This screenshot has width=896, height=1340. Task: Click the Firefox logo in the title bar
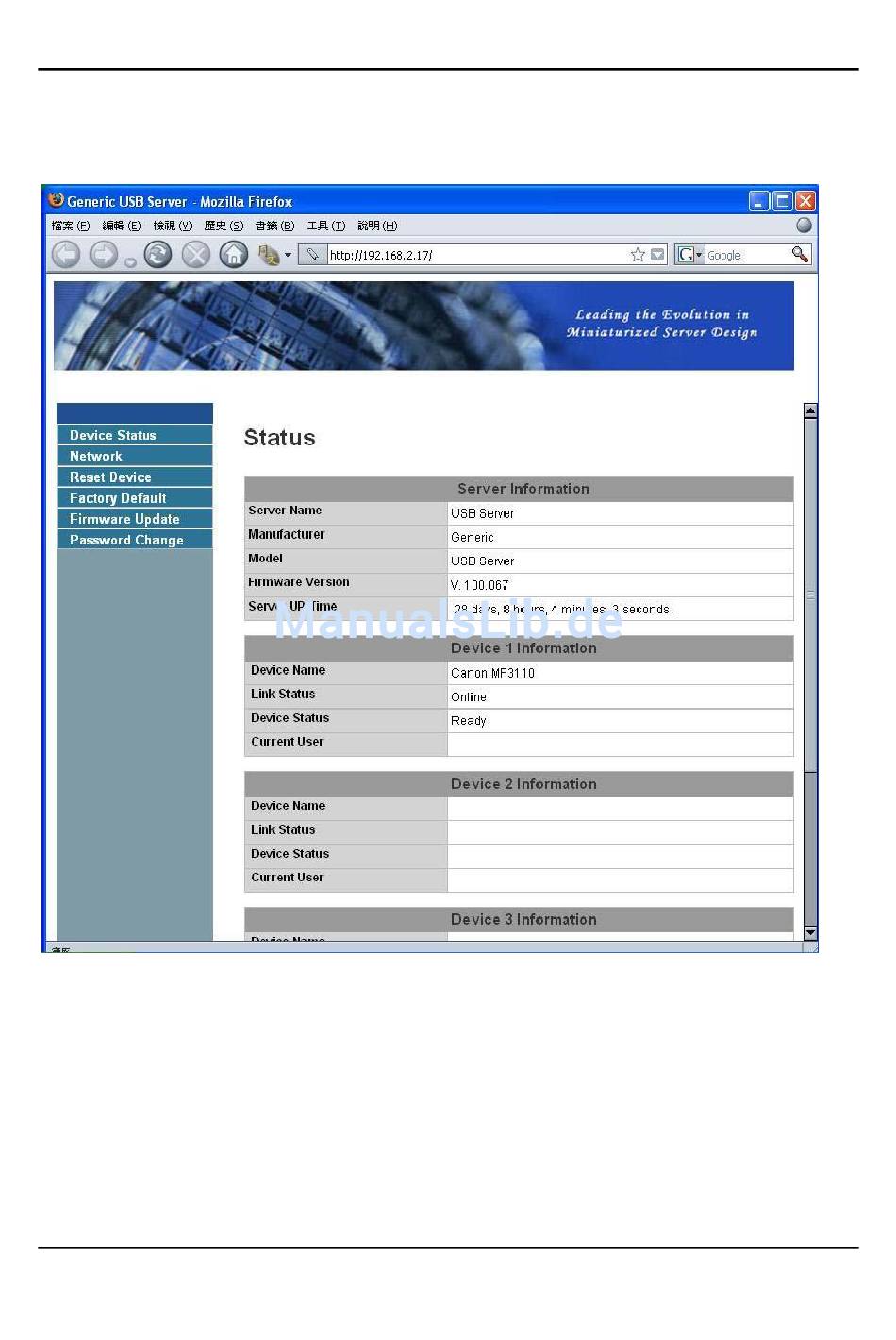coord(57,200)
